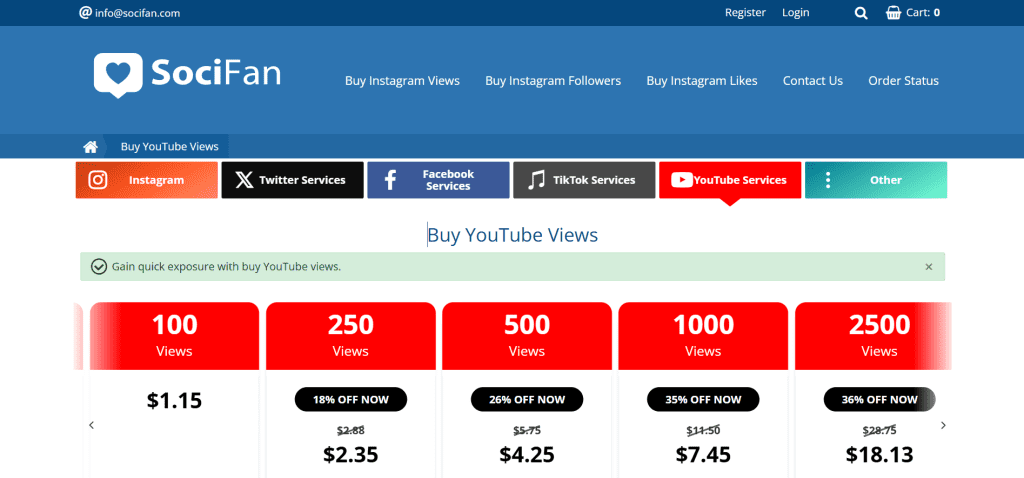Click the Cart: 0 label
Screen dimensions: 1024x478
point(923,12)
